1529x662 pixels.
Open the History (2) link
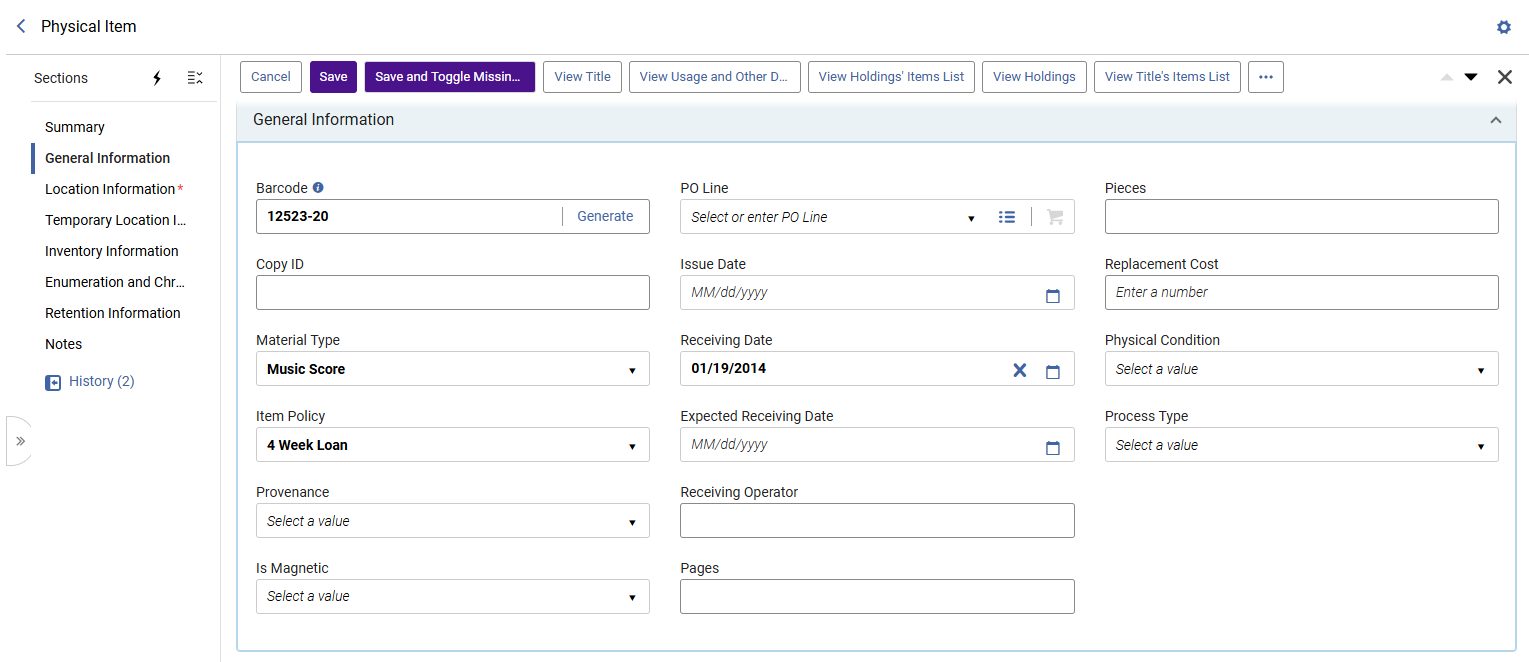pos(101,381)
